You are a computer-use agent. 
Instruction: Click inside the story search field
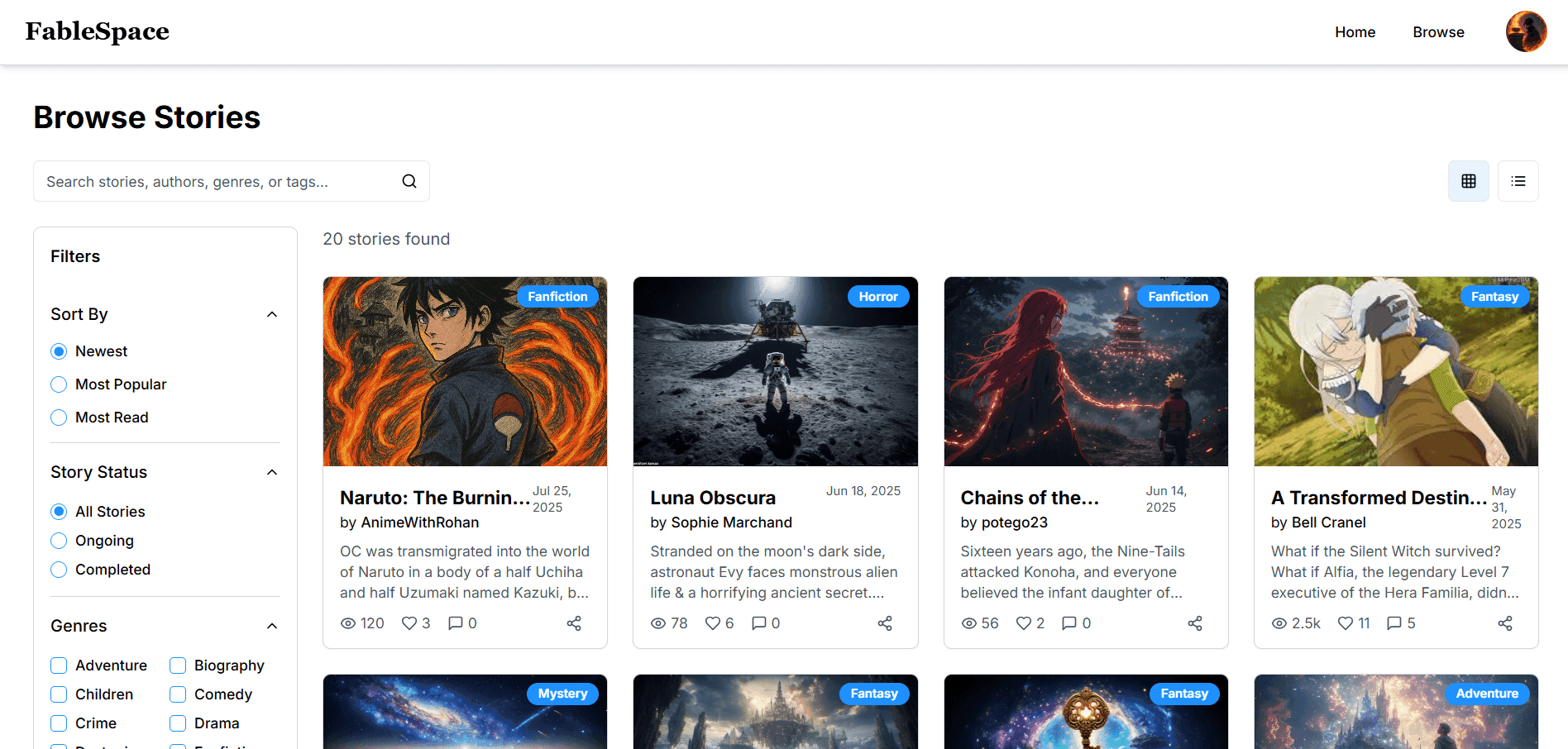pyautogui.click(x=207, y=180)
